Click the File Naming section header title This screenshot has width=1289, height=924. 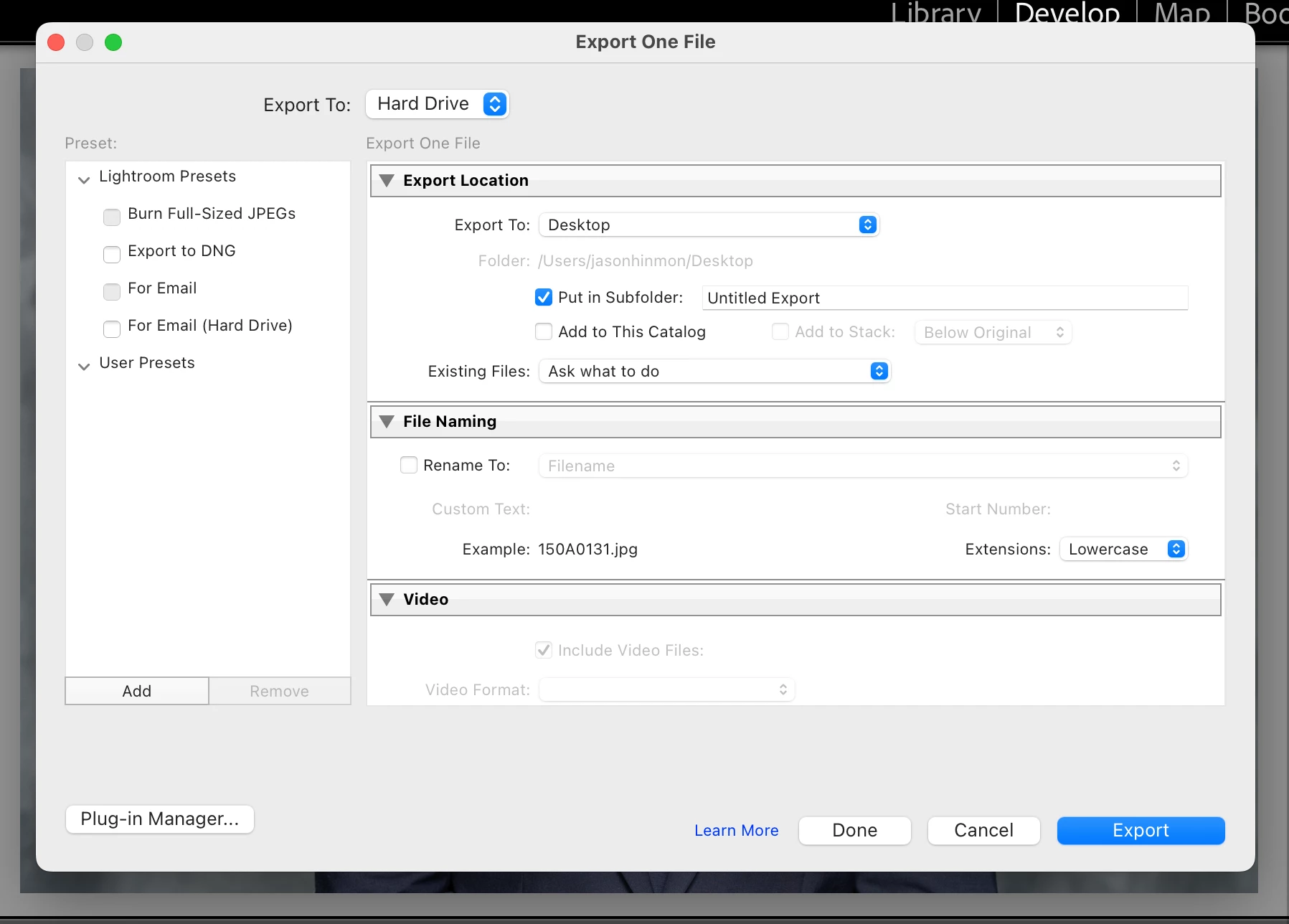click(450, 422)
